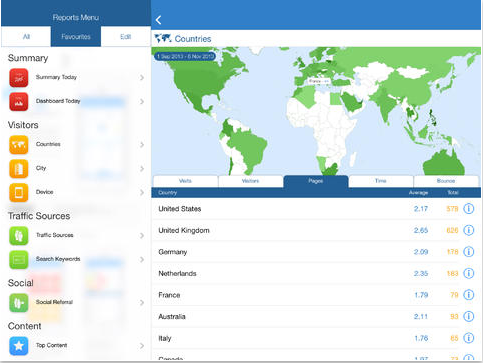
Task: Expand the Device chevron
Action: point(142,193)
